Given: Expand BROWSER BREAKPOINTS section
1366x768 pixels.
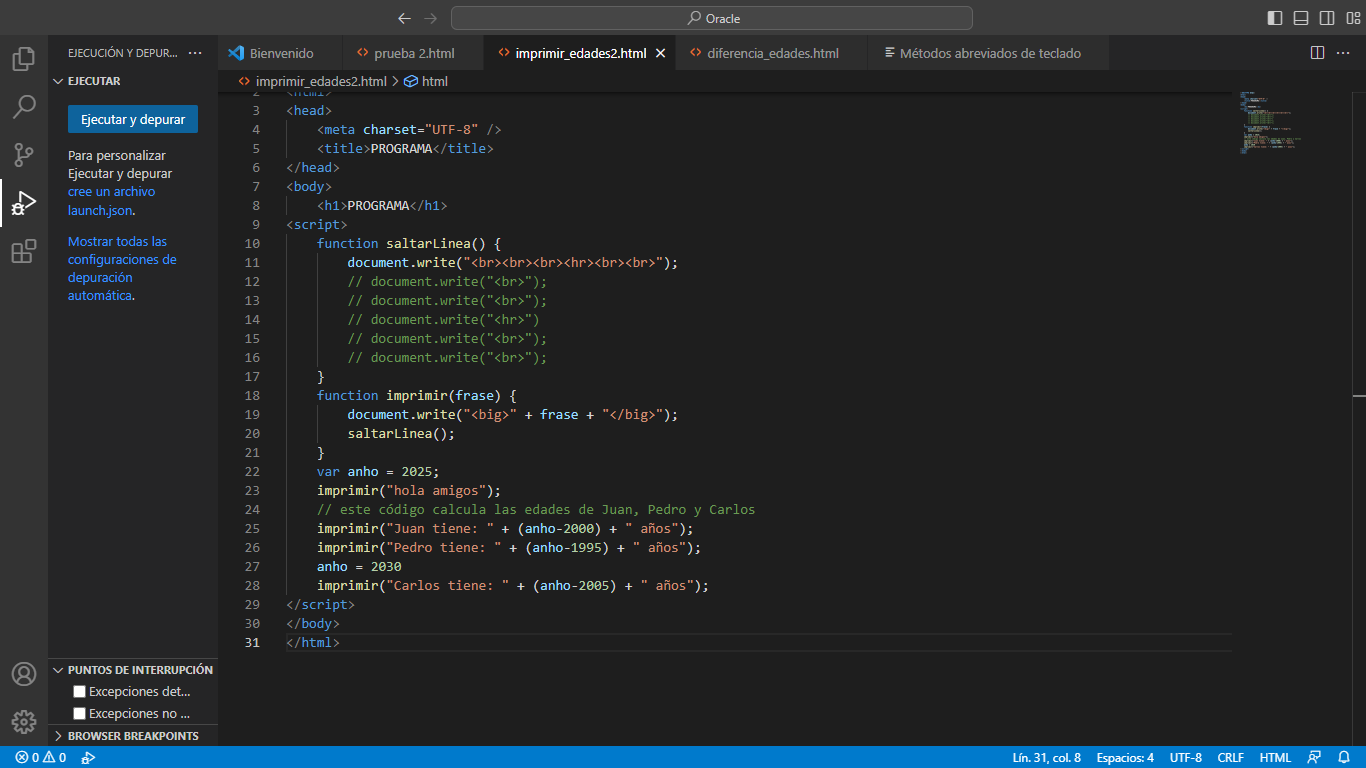Looking at the screenshot, I should click(133, 736).
